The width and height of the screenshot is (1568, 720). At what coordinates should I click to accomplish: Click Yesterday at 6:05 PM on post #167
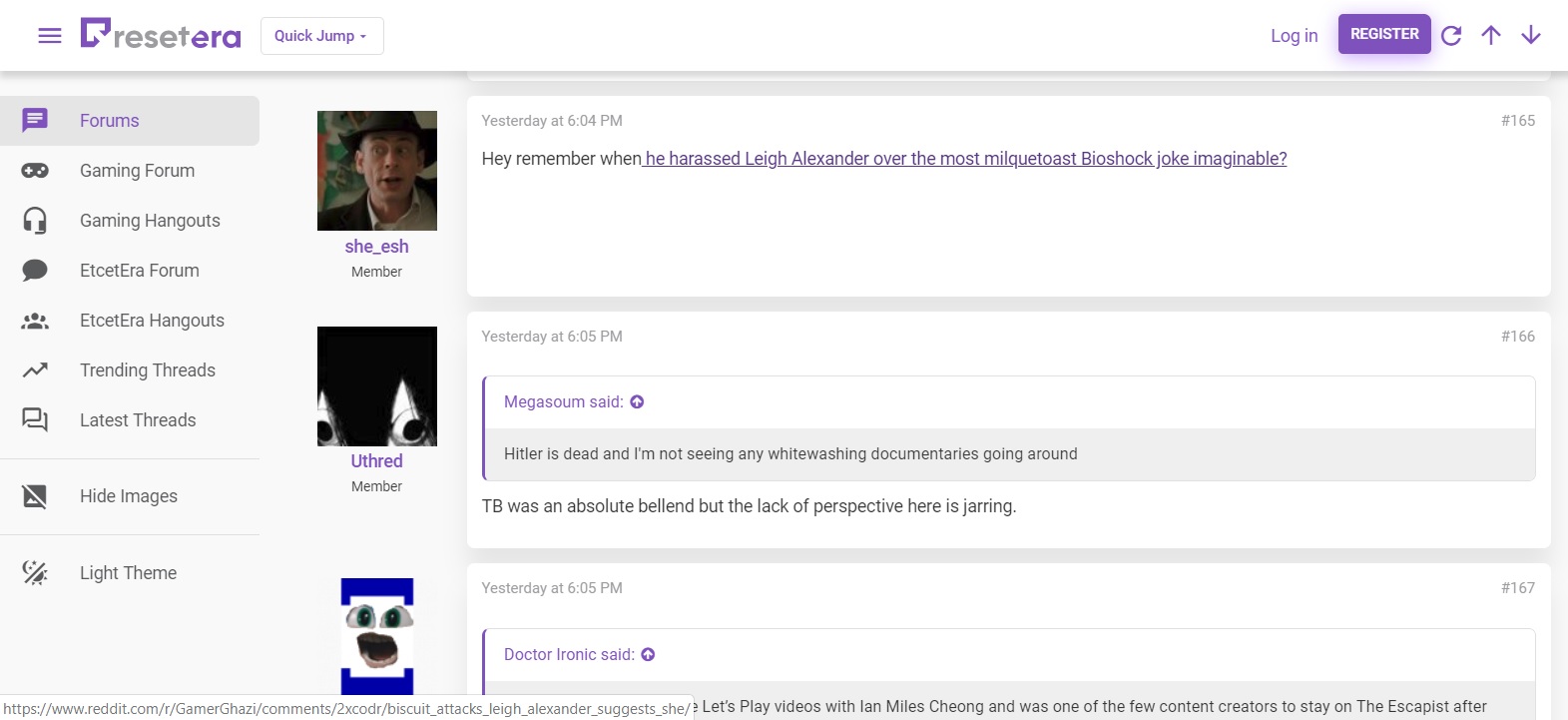[552, 588]
